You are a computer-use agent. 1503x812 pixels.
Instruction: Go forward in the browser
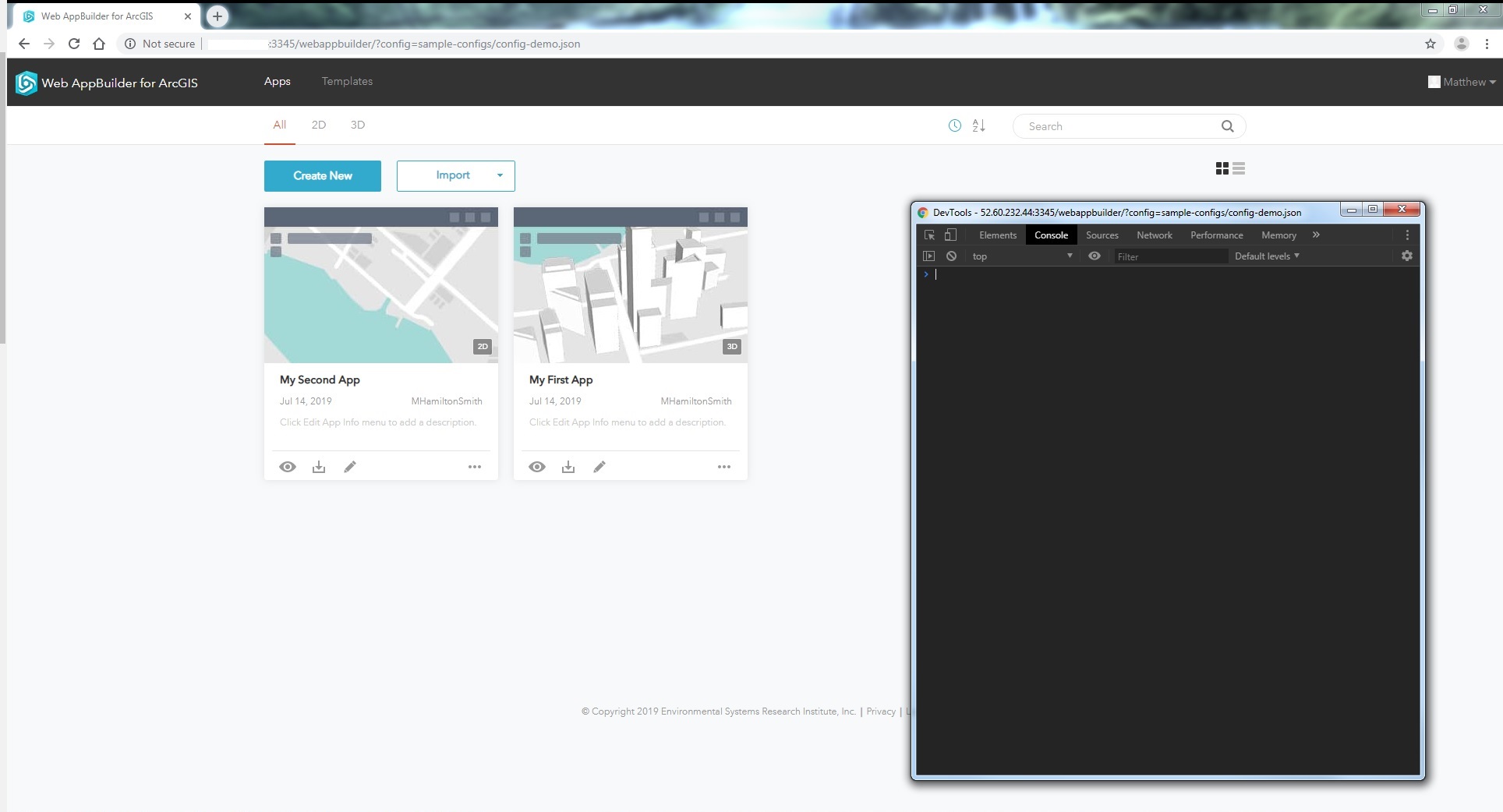pyautogui.click(x=49, y=44)
